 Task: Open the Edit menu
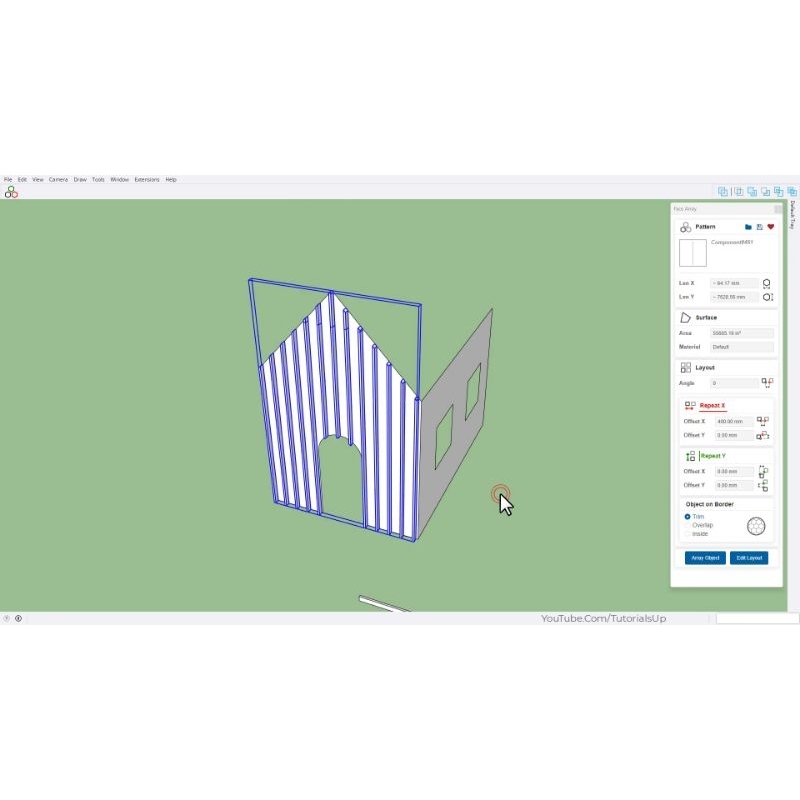tap(22, 180)
